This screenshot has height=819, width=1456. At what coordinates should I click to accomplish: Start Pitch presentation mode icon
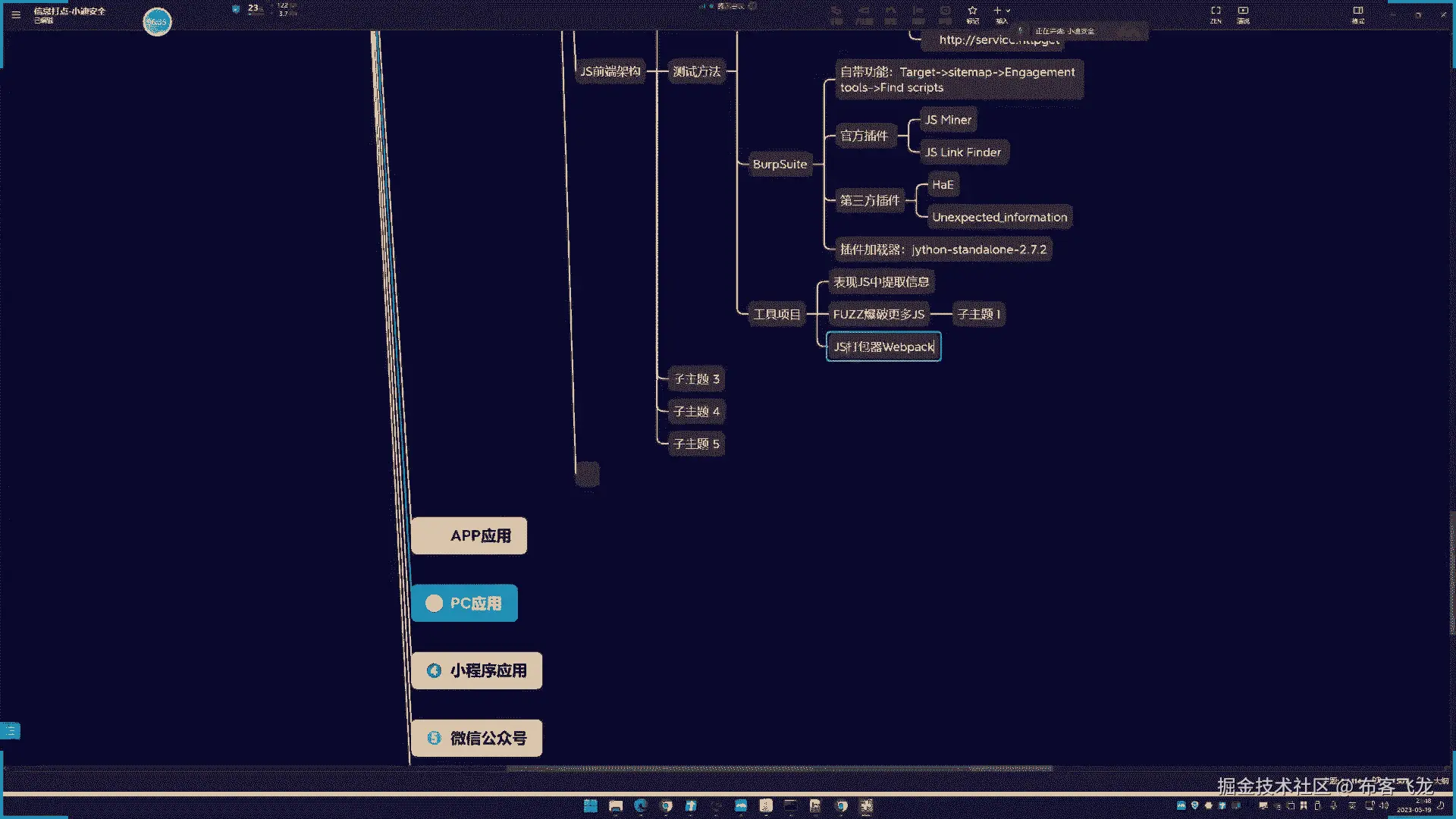tap(1243, 11)
